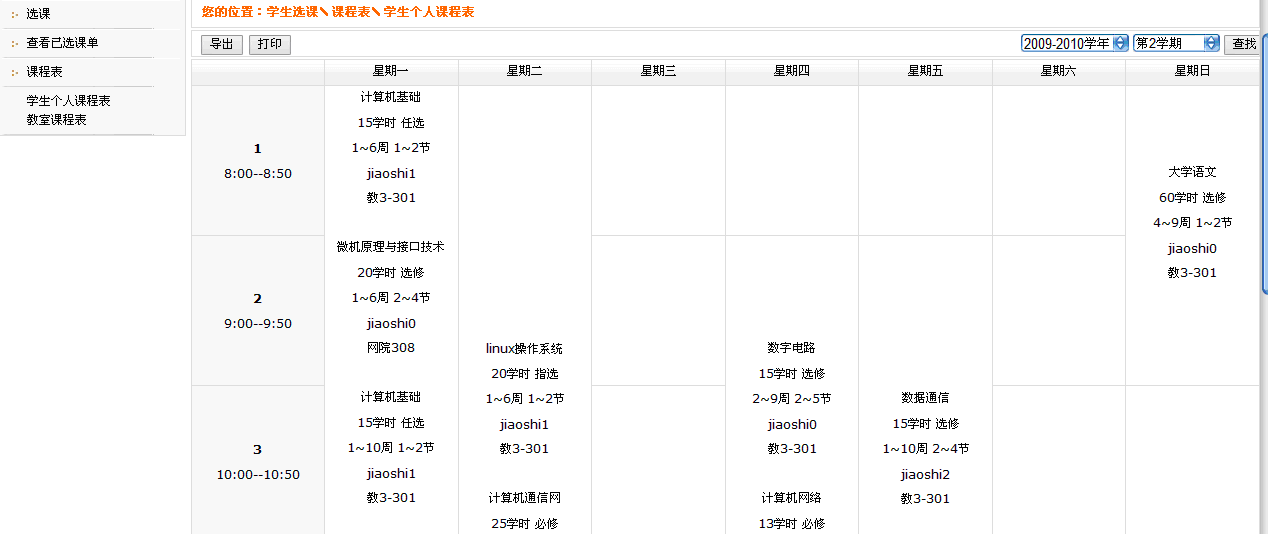The width and height of the screenshot is (1268, 534).
Task: Open 查看已选课单 in the sidebar
Action: coord(62,44)
